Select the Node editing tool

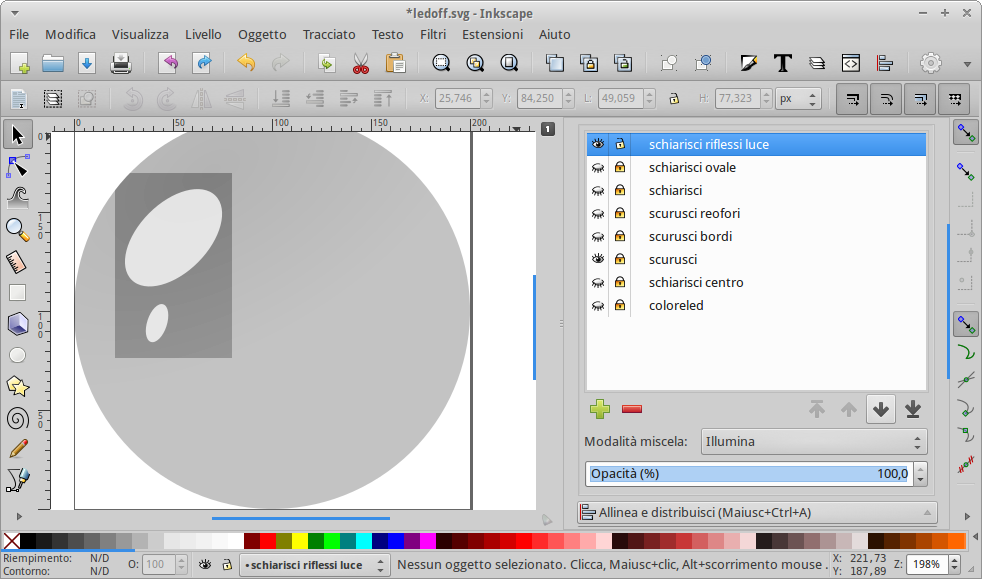pyautogui.click(x=17, y=166)
